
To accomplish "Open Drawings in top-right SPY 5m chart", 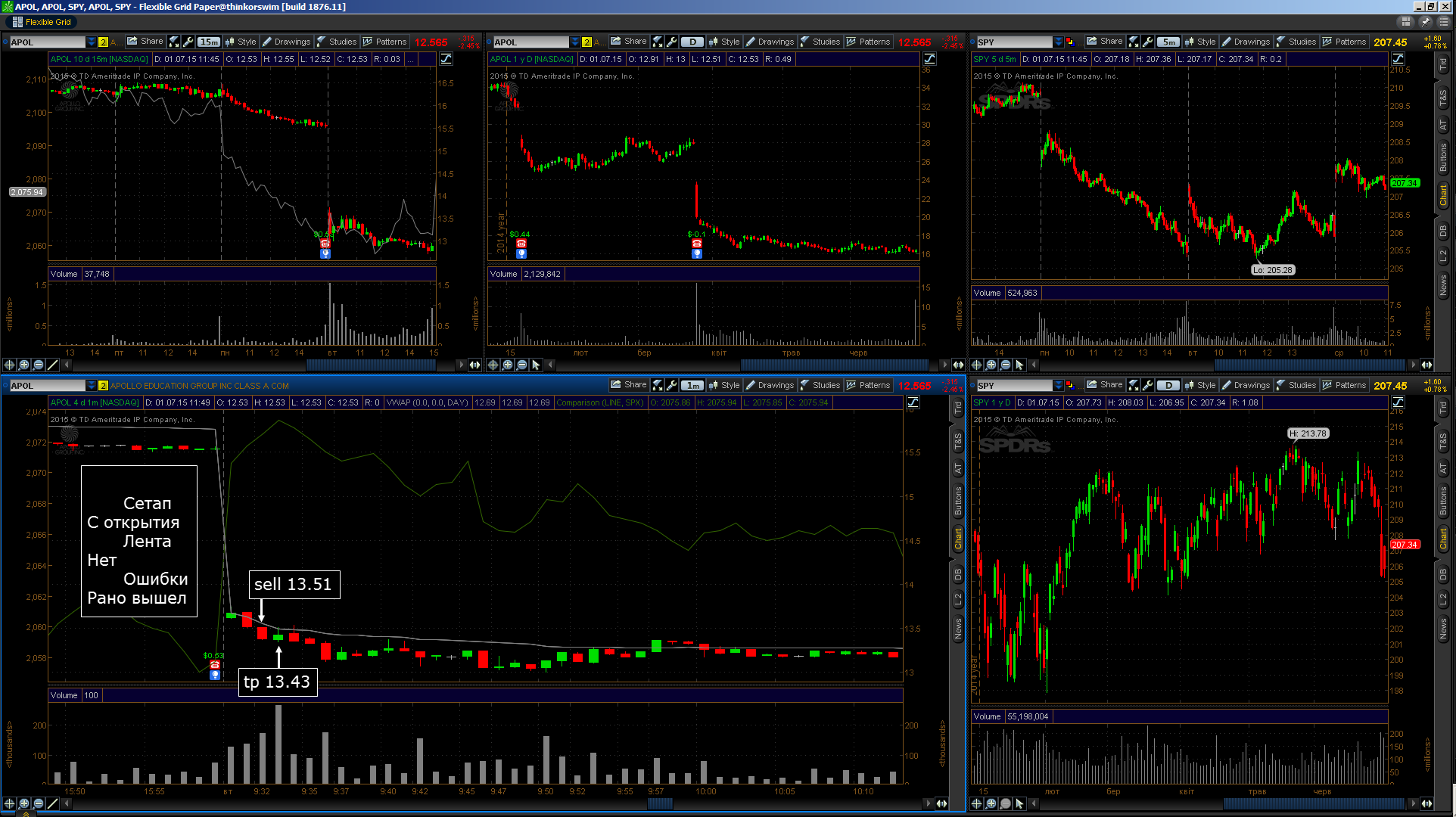I will click(x=1246, y=42).
